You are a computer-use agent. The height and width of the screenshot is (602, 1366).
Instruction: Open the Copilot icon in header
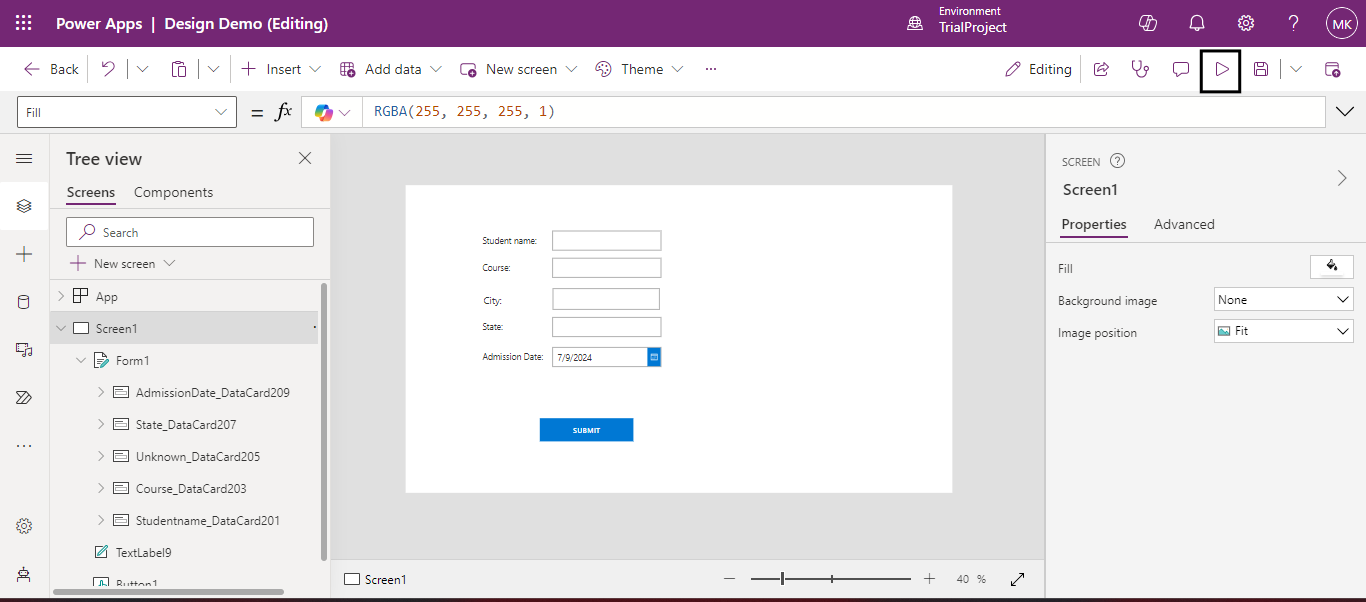coord(1148,23)
